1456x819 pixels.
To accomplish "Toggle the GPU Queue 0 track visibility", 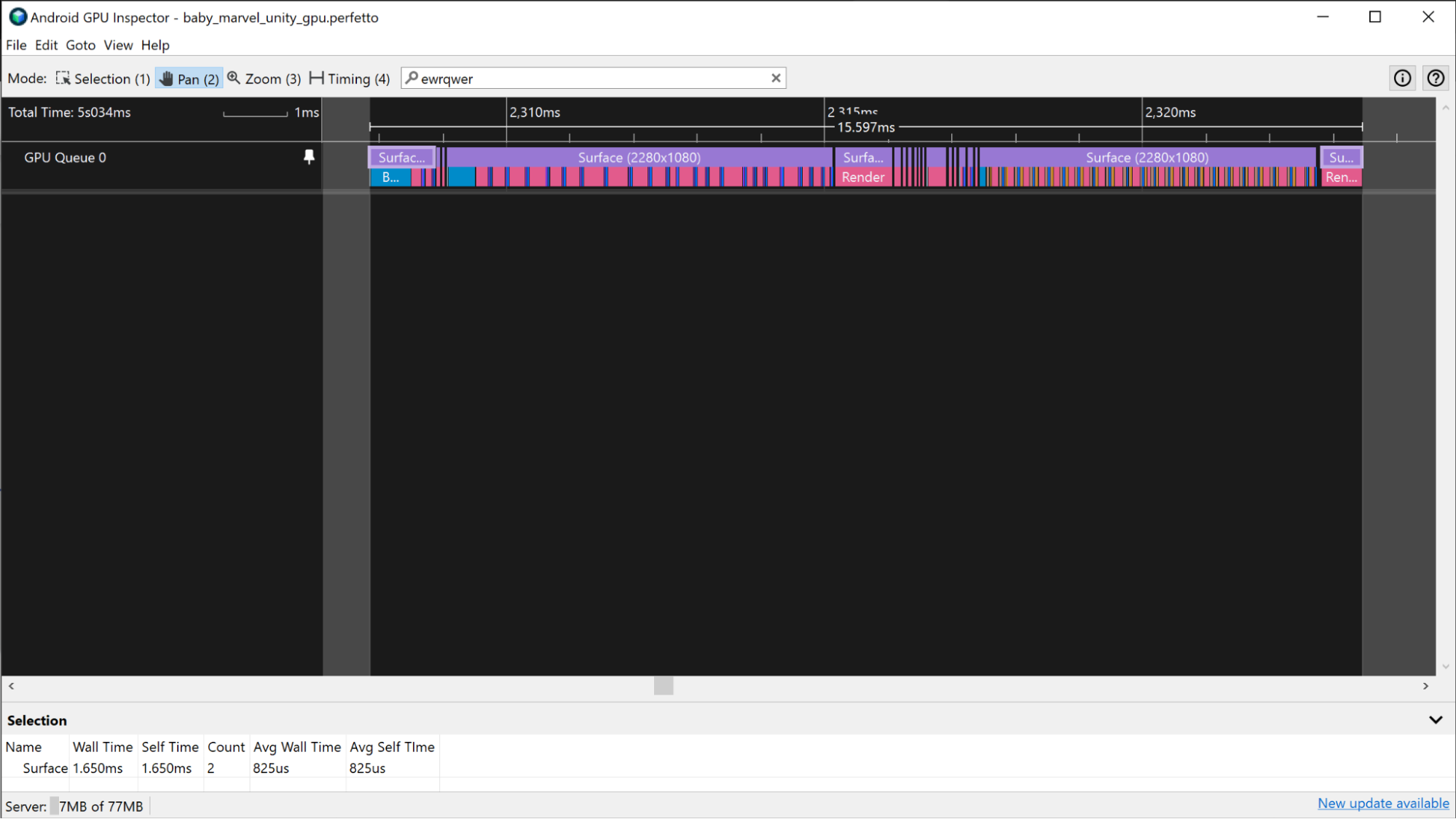I will [309, 157].
